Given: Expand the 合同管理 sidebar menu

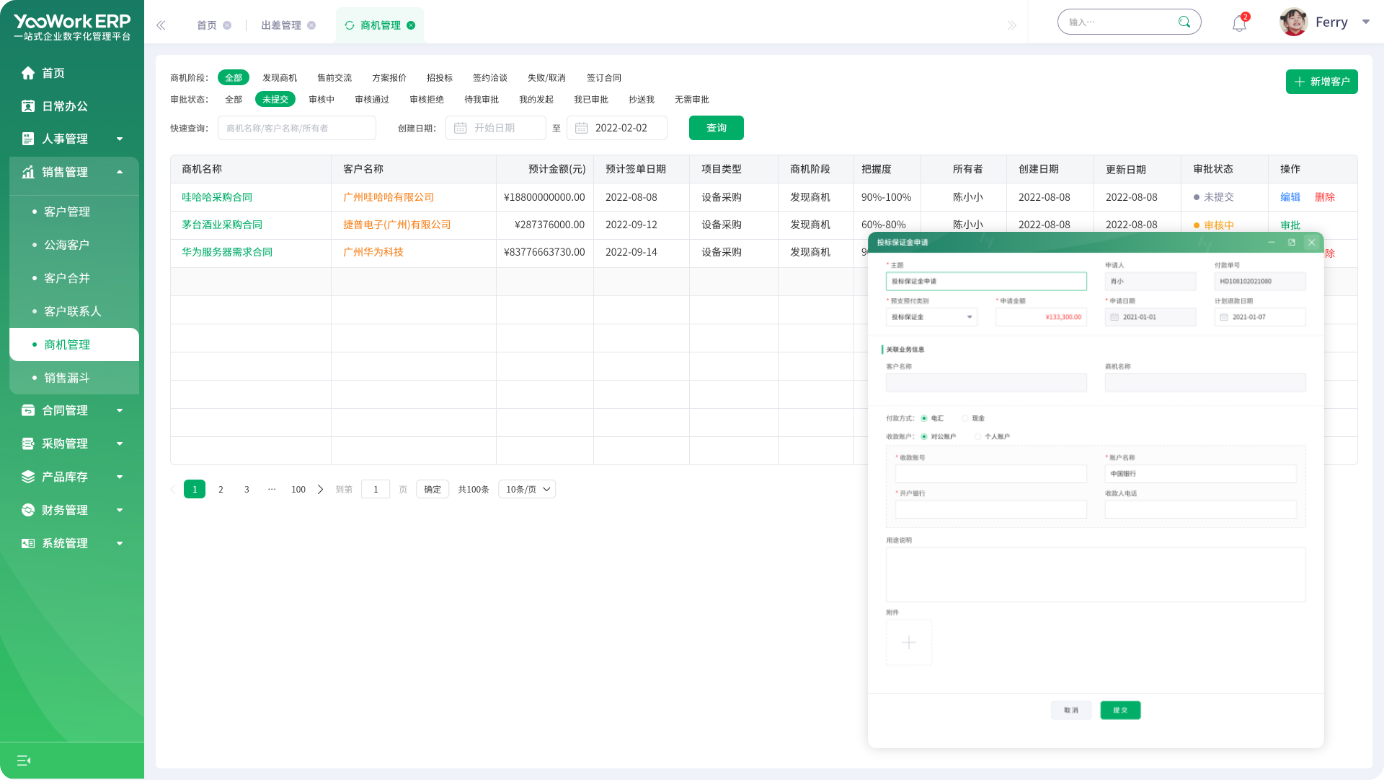Looking at the screenshot, I should (72, 410).
